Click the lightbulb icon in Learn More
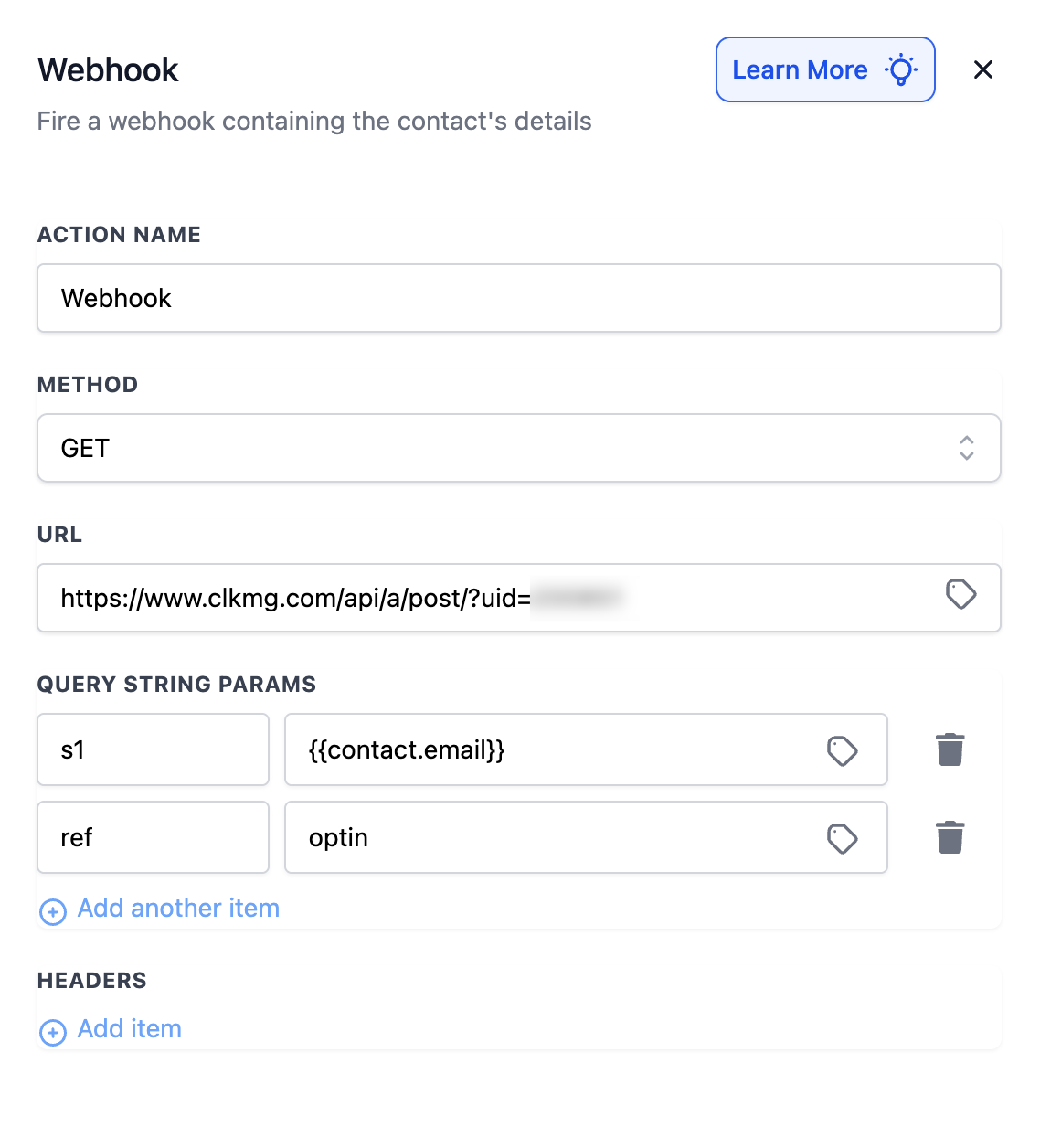 900,69
